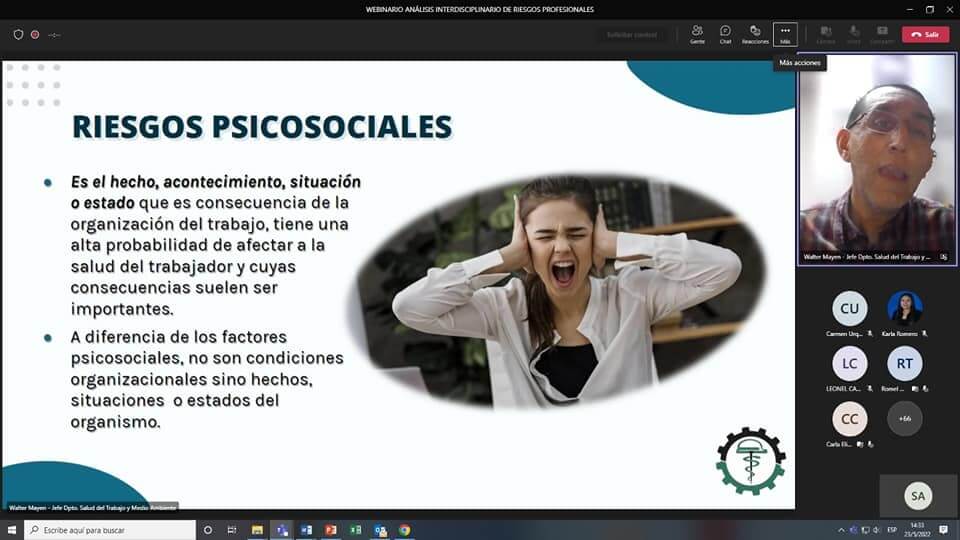The height and width of the screenshot is (540, 960).
Task: Click the shield security icon
Action: pos(18,35)
